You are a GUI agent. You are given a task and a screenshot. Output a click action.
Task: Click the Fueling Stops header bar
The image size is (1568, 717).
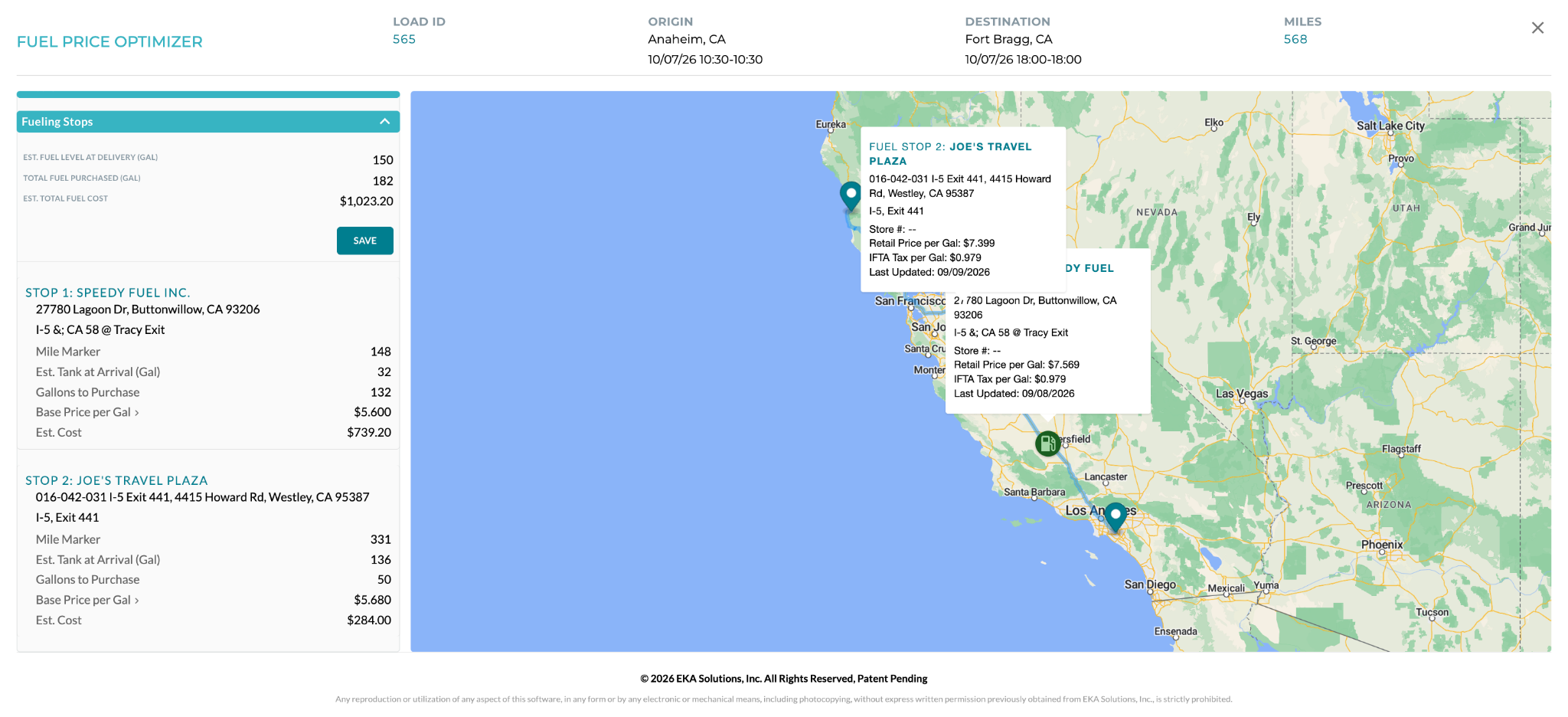coord(208,122)
